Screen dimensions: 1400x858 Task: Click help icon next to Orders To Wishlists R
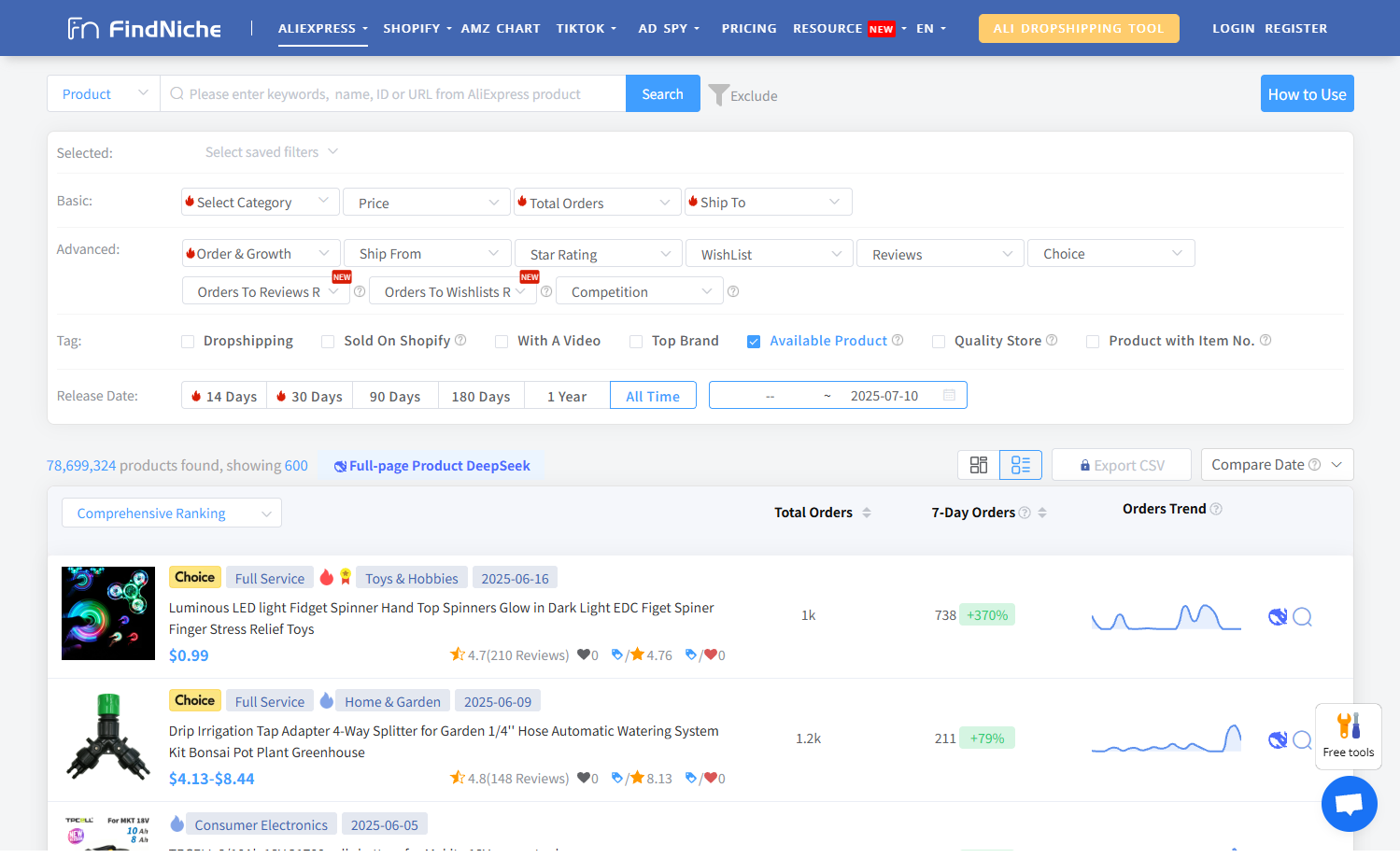[547, 292]
